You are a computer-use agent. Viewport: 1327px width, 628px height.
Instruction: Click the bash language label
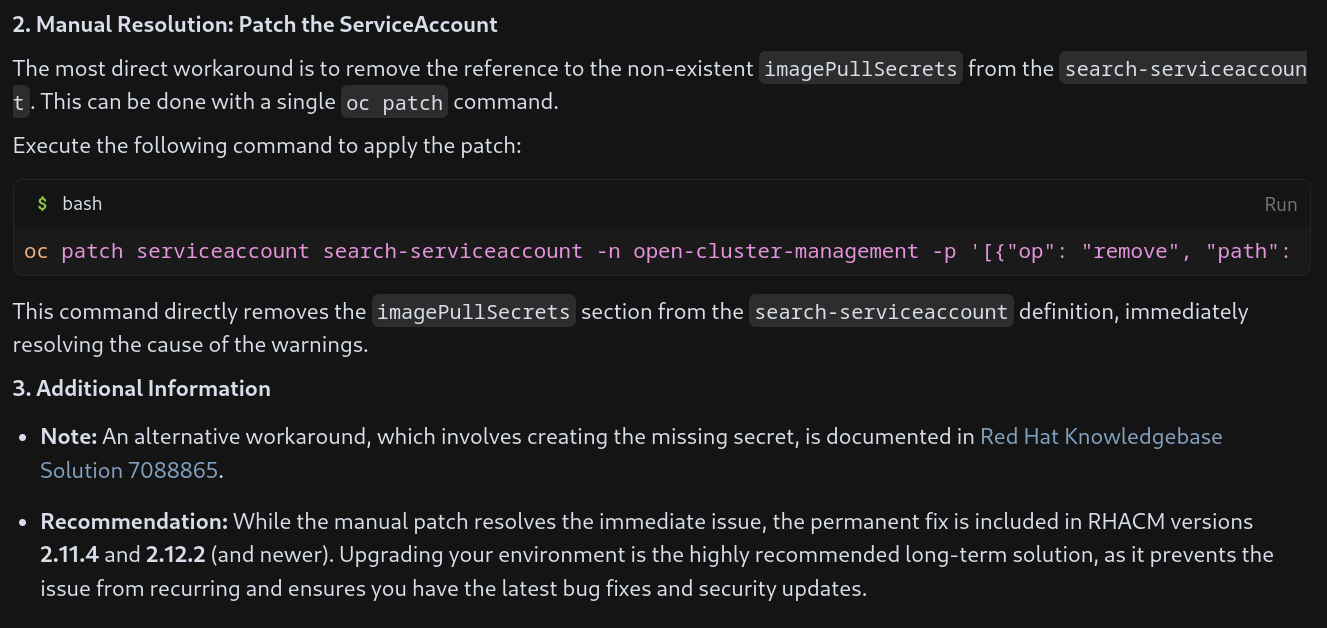click(x=82, y=204)
